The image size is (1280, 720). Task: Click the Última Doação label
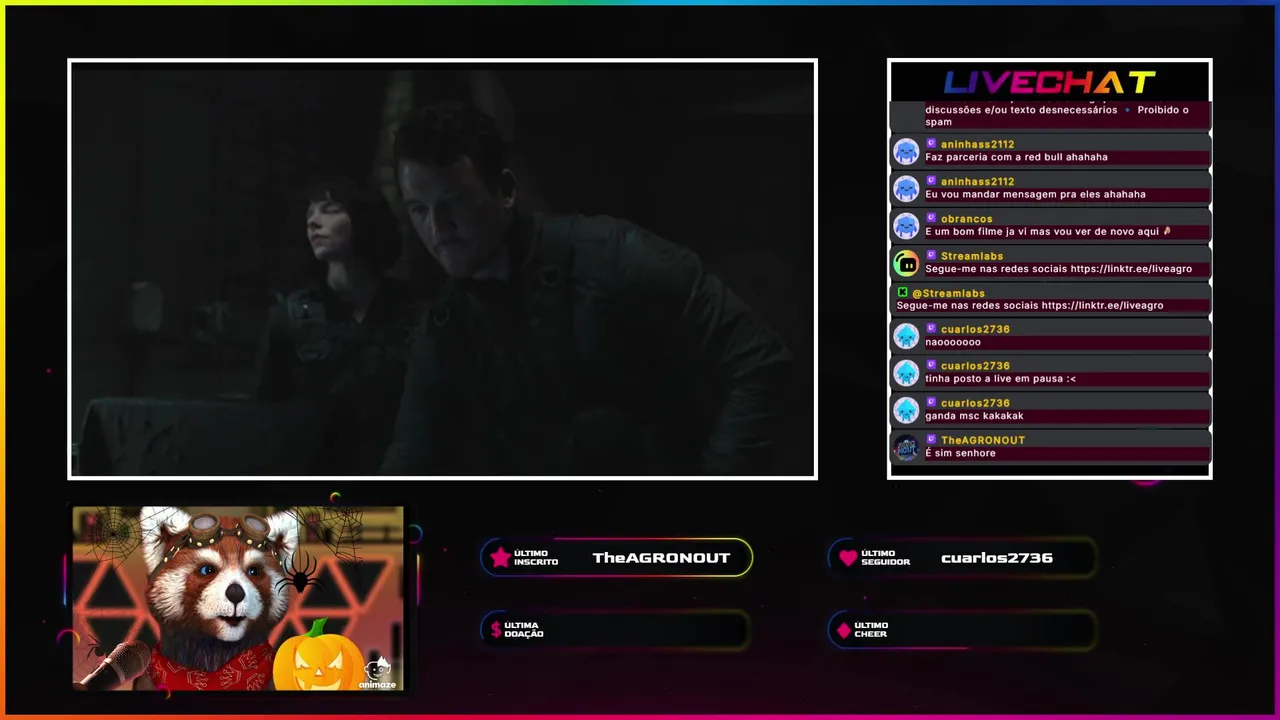tap(524, 630)
